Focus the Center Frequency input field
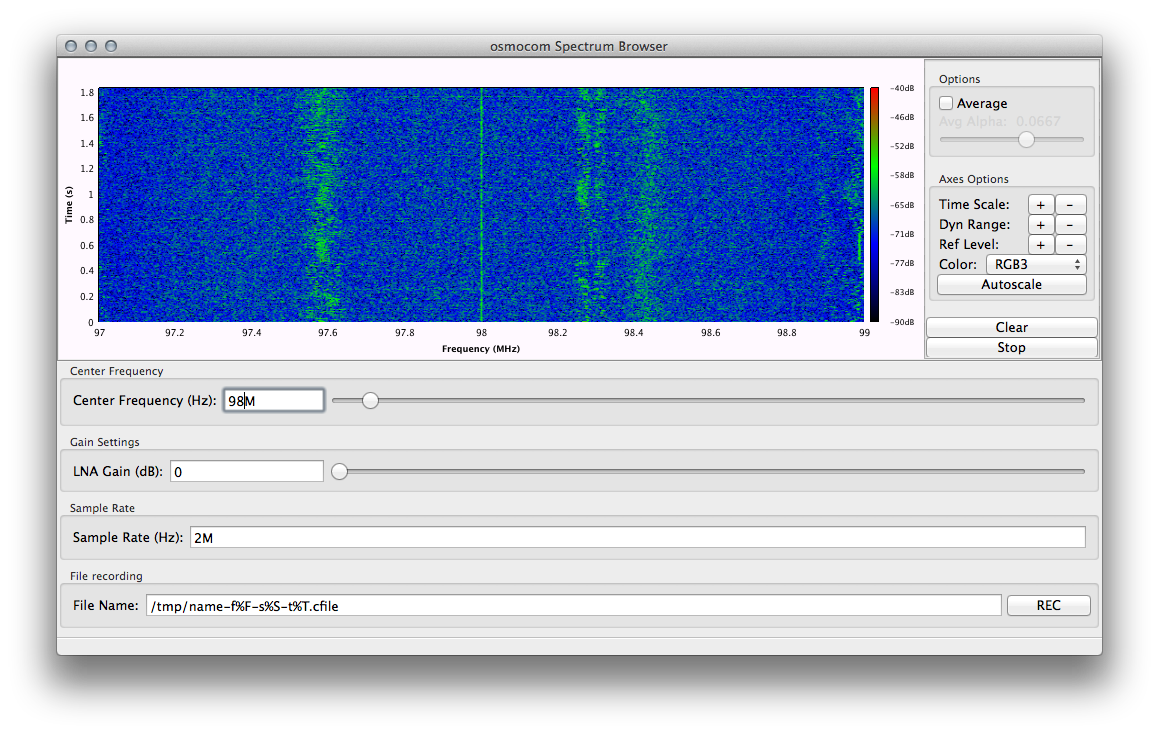 tap(274, 400)
